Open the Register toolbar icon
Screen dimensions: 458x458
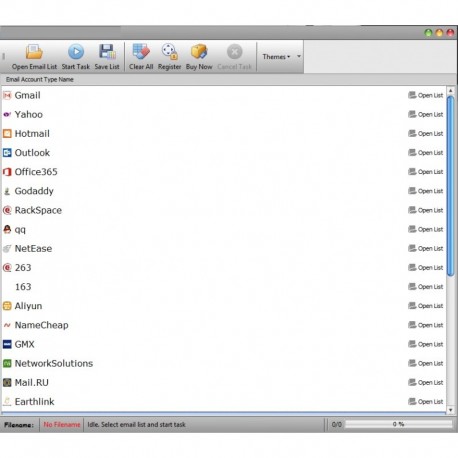[169, 52]
